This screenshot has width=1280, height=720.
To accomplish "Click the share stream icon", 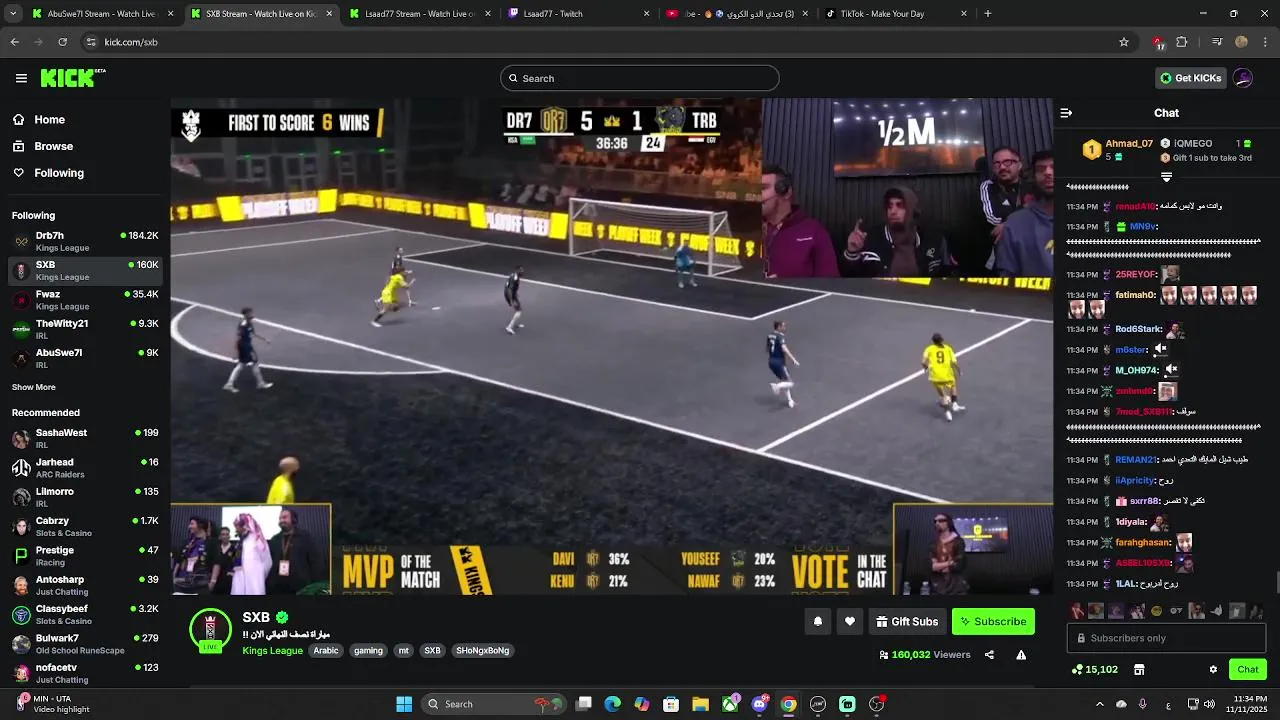I will pos(989,655).
